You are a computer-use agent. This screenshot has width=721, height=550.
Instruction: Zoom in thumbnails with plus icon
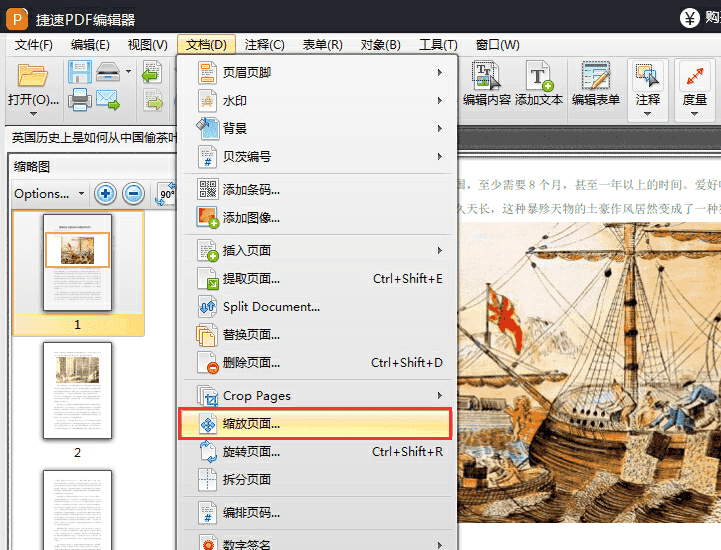point(105,194)
